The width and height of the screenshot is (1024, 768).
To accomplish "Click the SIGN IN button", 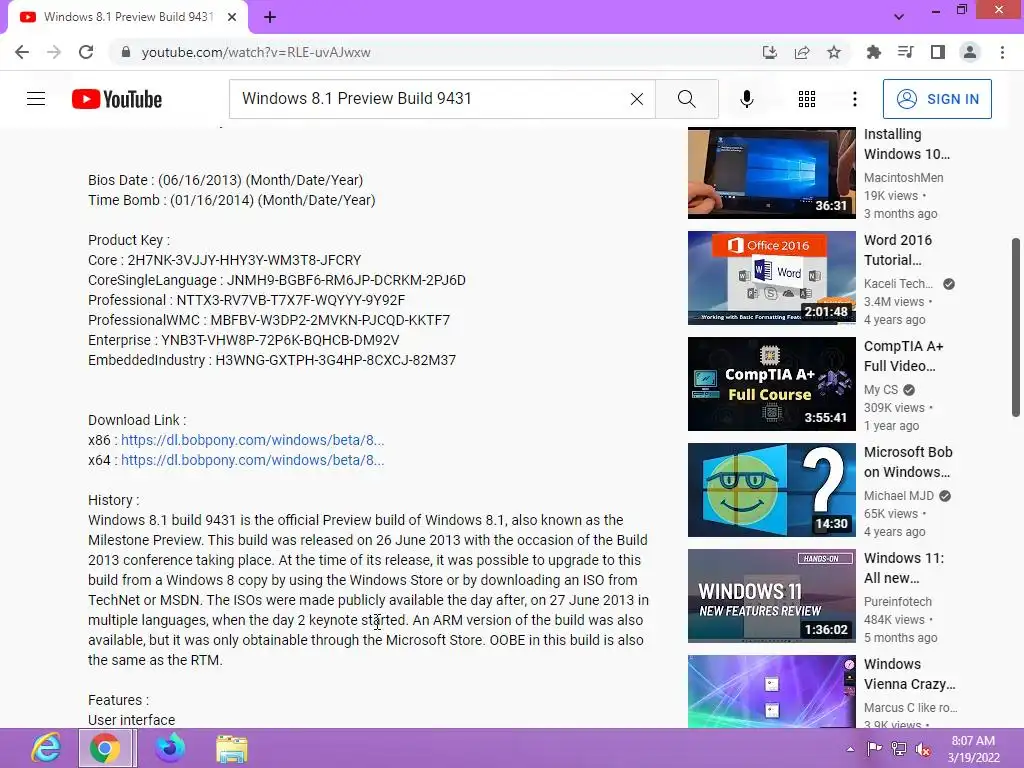I will tap(937, 99).
